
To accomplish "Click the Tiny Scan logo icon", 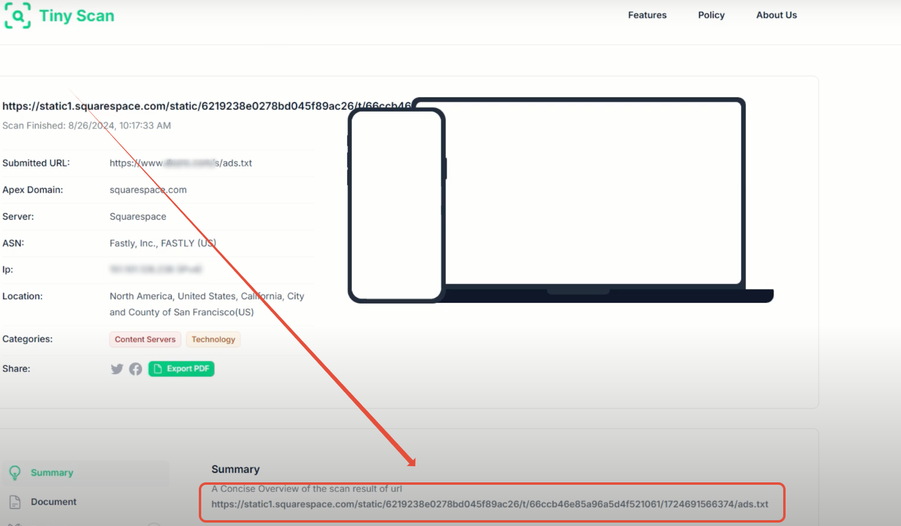I will [x=18, y=16].
